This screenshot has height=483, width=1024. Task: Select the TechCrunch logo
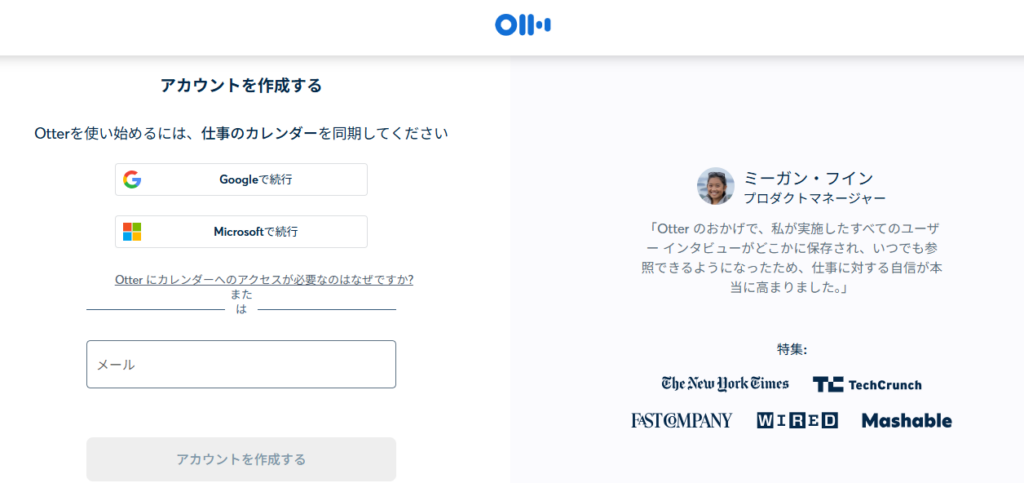click(x=867, y=385)
